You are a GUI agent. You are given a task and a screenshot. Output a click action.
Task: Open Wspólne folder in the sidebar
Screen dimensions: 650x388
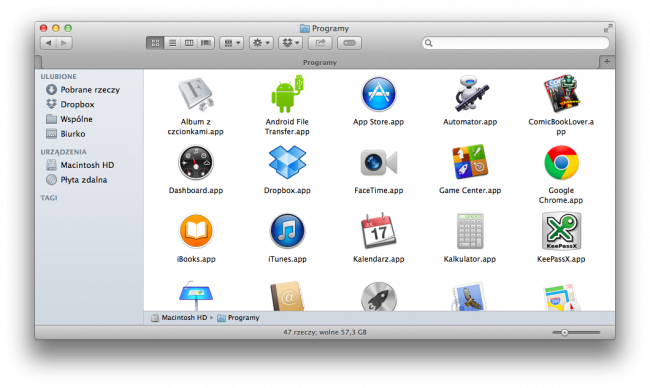(76, 119)
